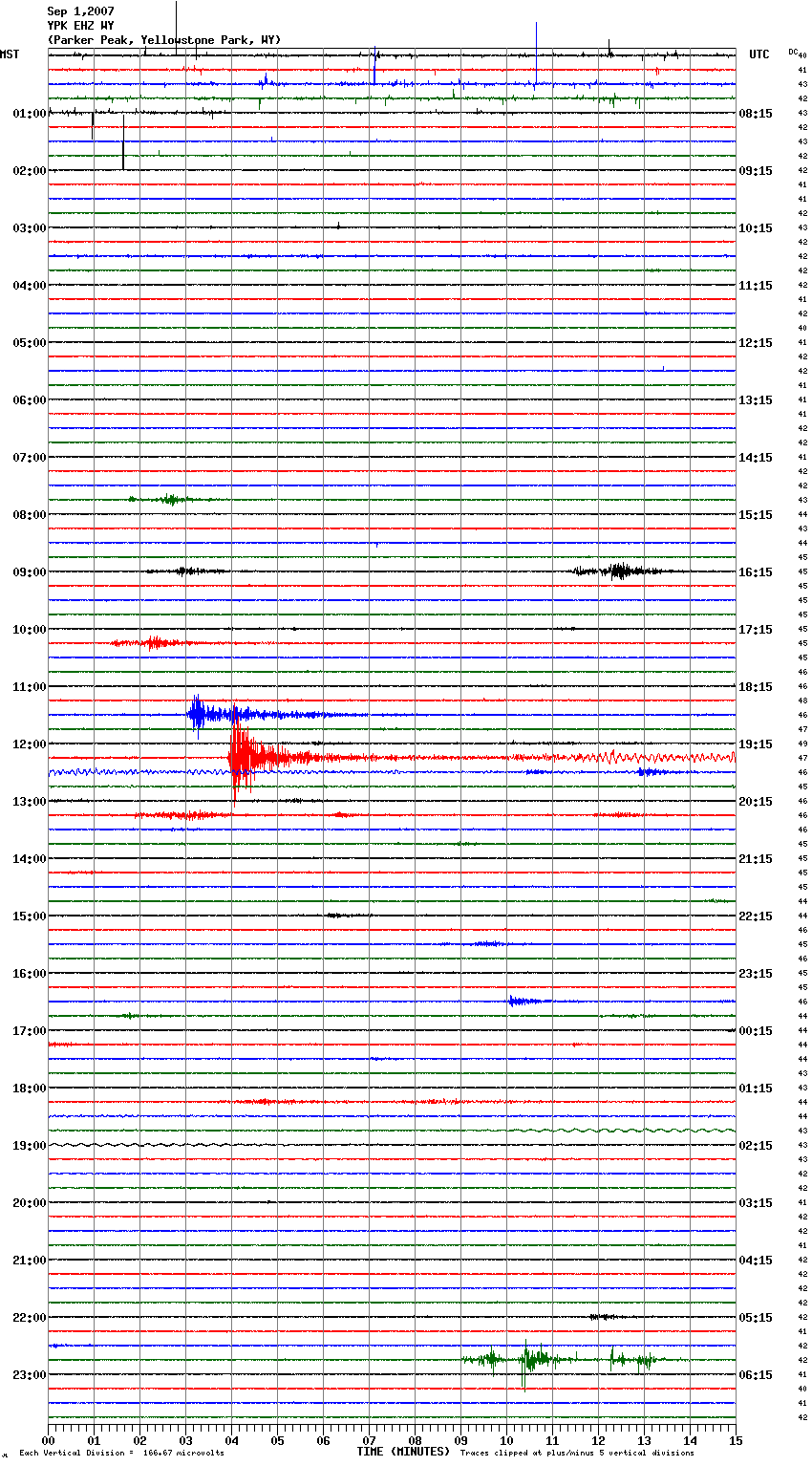The width and height of the screenshot is (812, 1466).
Task: Click minute 03 on the bottom axis
Action: [185, 1440]
